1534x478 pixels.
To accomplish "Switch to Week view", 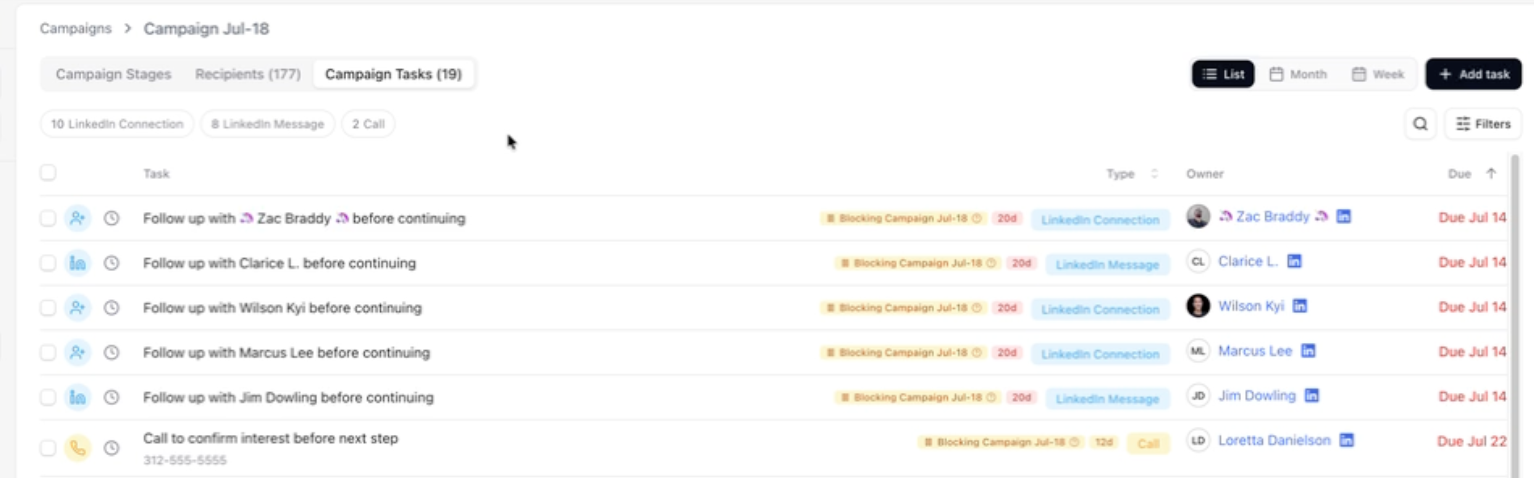I will click(1378, 74).
